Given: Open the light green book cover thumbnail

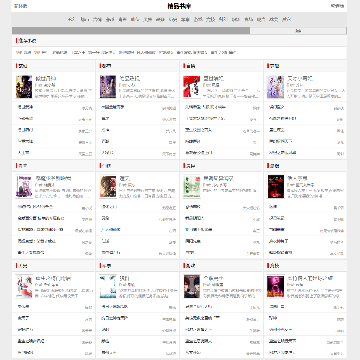Looking at the screenshot, I should (x=192, y=187).
